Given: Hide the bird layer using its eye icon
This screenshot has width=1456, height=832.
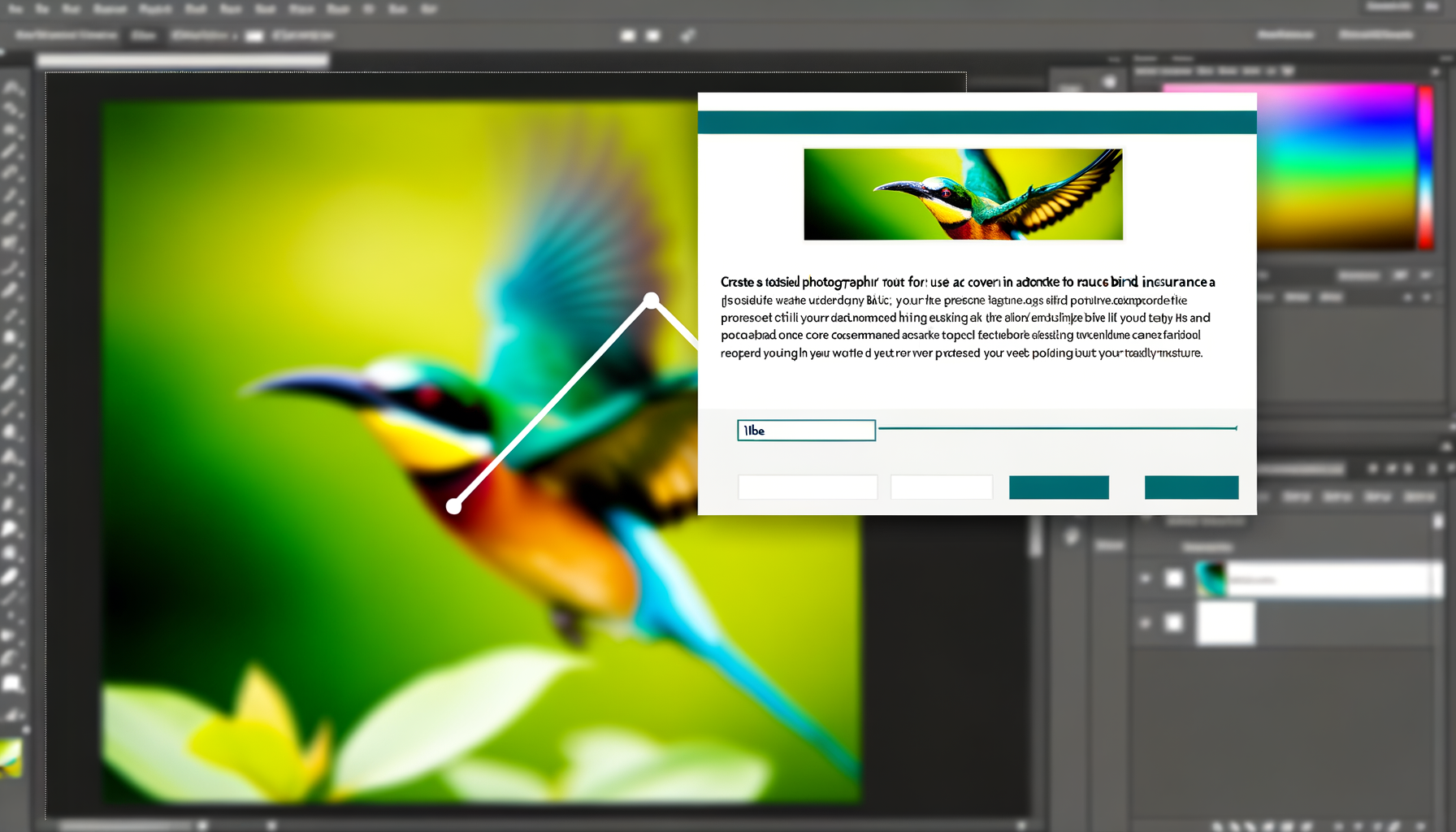Looking at the screenshot, I should point(1146,578).
